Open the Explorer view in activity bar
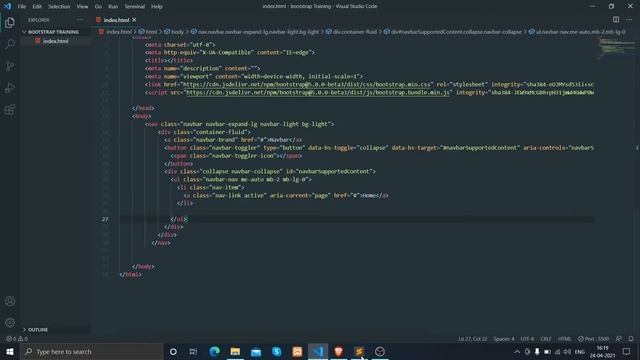The image size is (640, 360). 10,23
